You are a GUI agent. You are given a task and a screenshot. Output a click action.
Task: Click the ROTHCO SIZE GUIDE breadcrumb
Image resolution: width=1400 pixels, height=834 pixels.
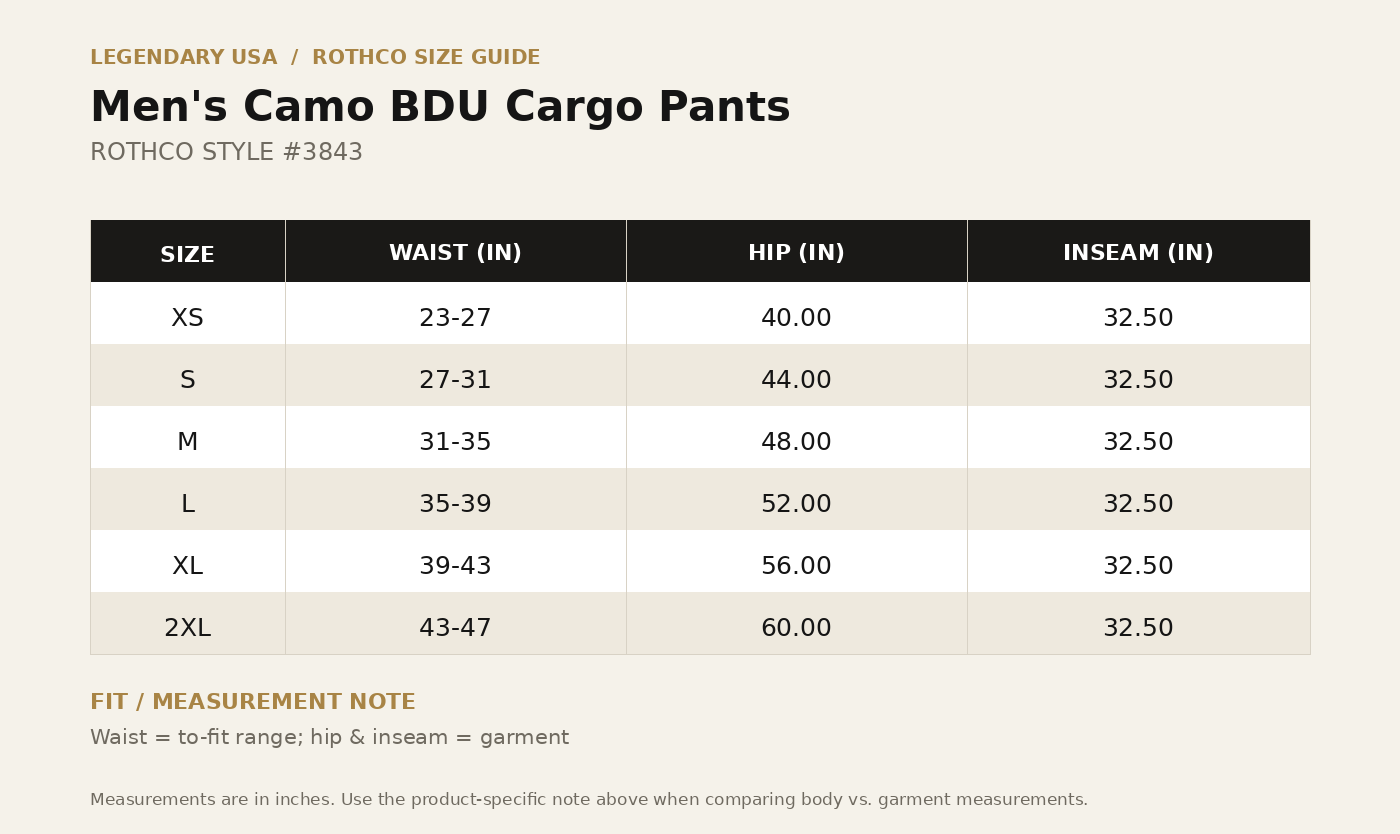[x=426, y=58]
